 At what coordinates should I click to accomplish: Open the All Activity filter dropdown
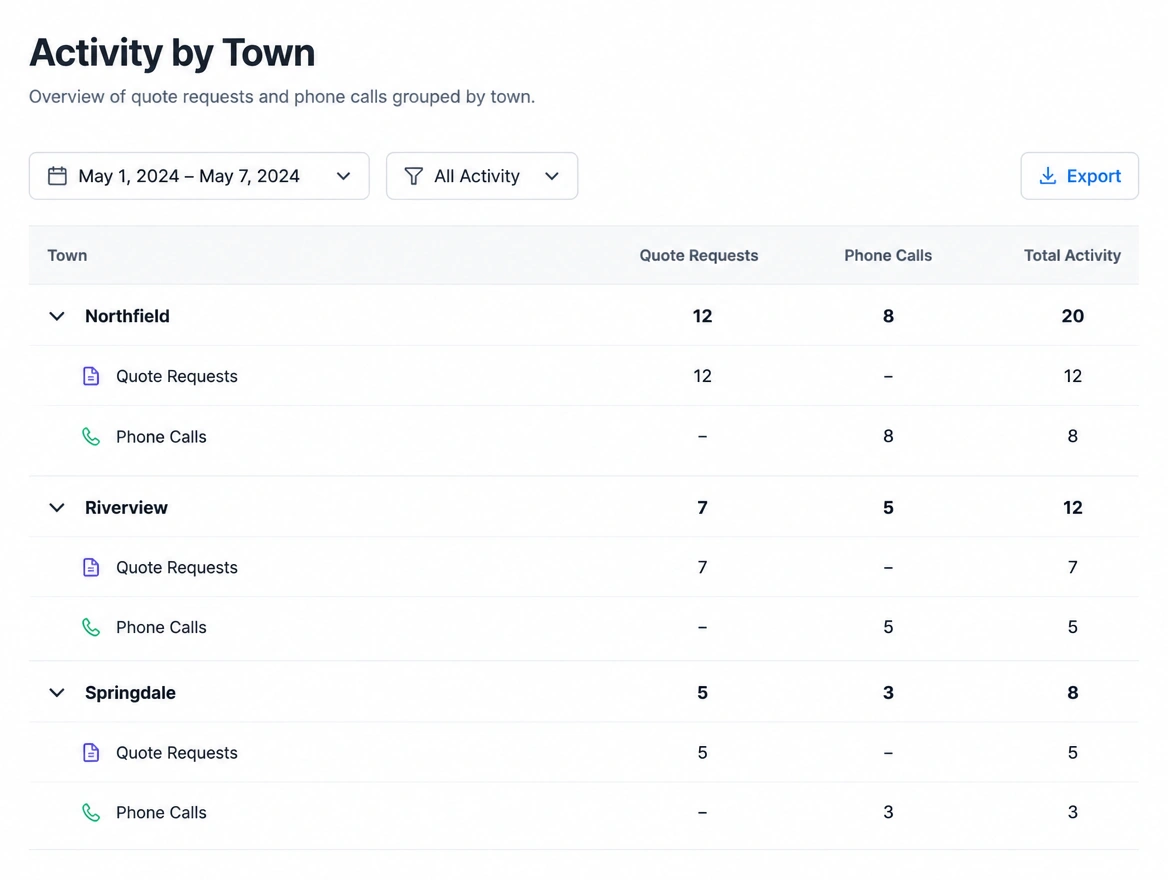[482, 176]
